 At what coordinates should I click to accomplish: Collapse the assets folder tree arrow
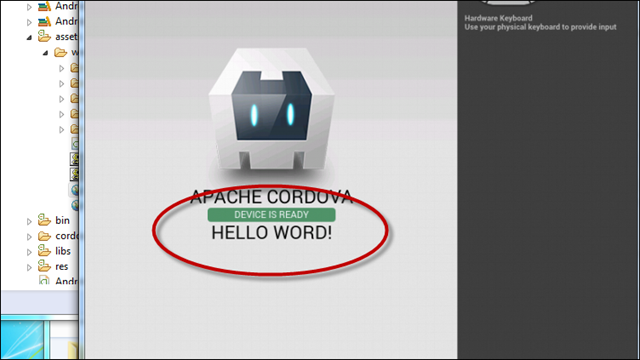29,37
